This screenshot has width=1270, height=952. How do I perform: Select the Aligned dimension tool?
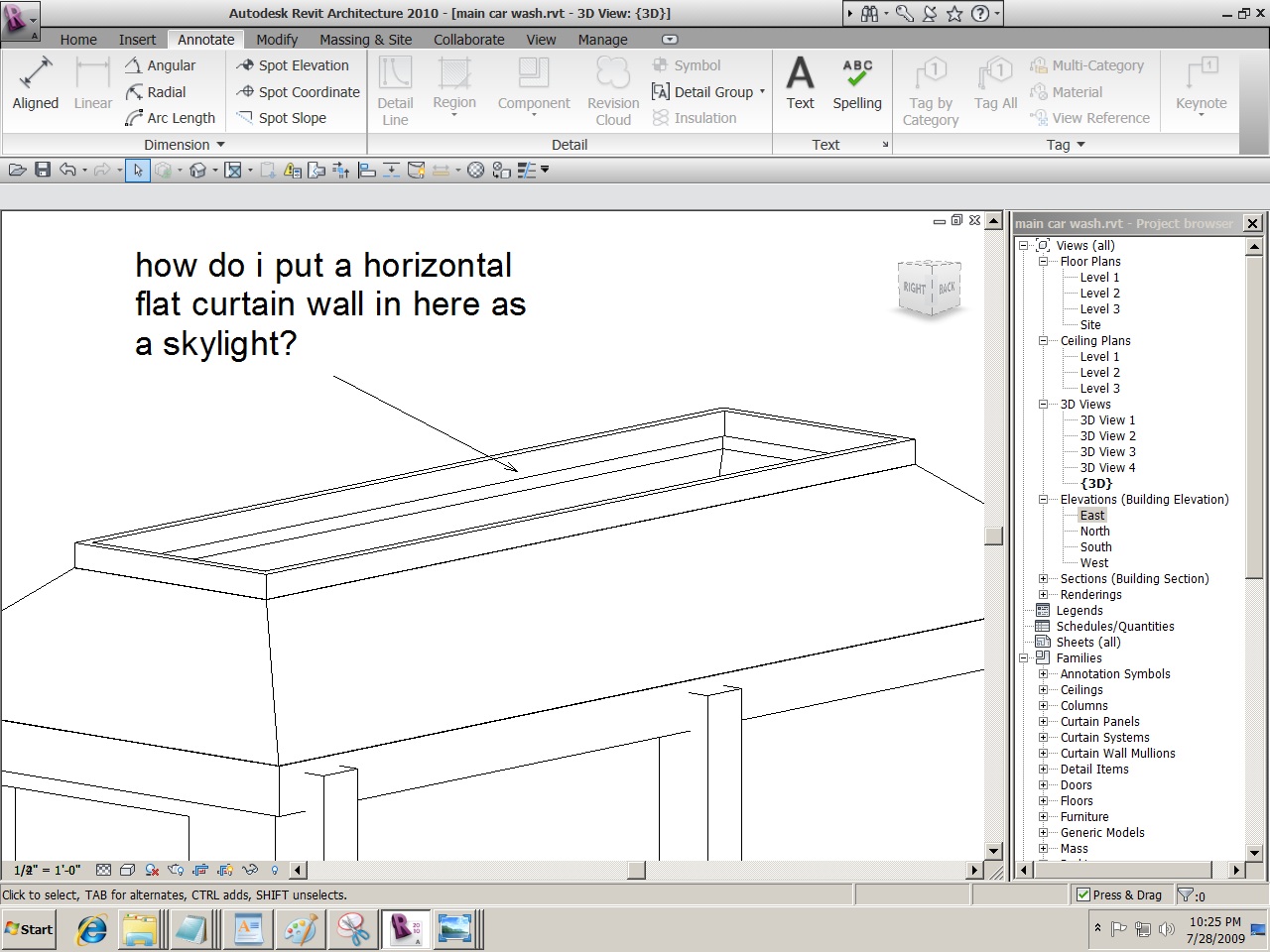36,84
